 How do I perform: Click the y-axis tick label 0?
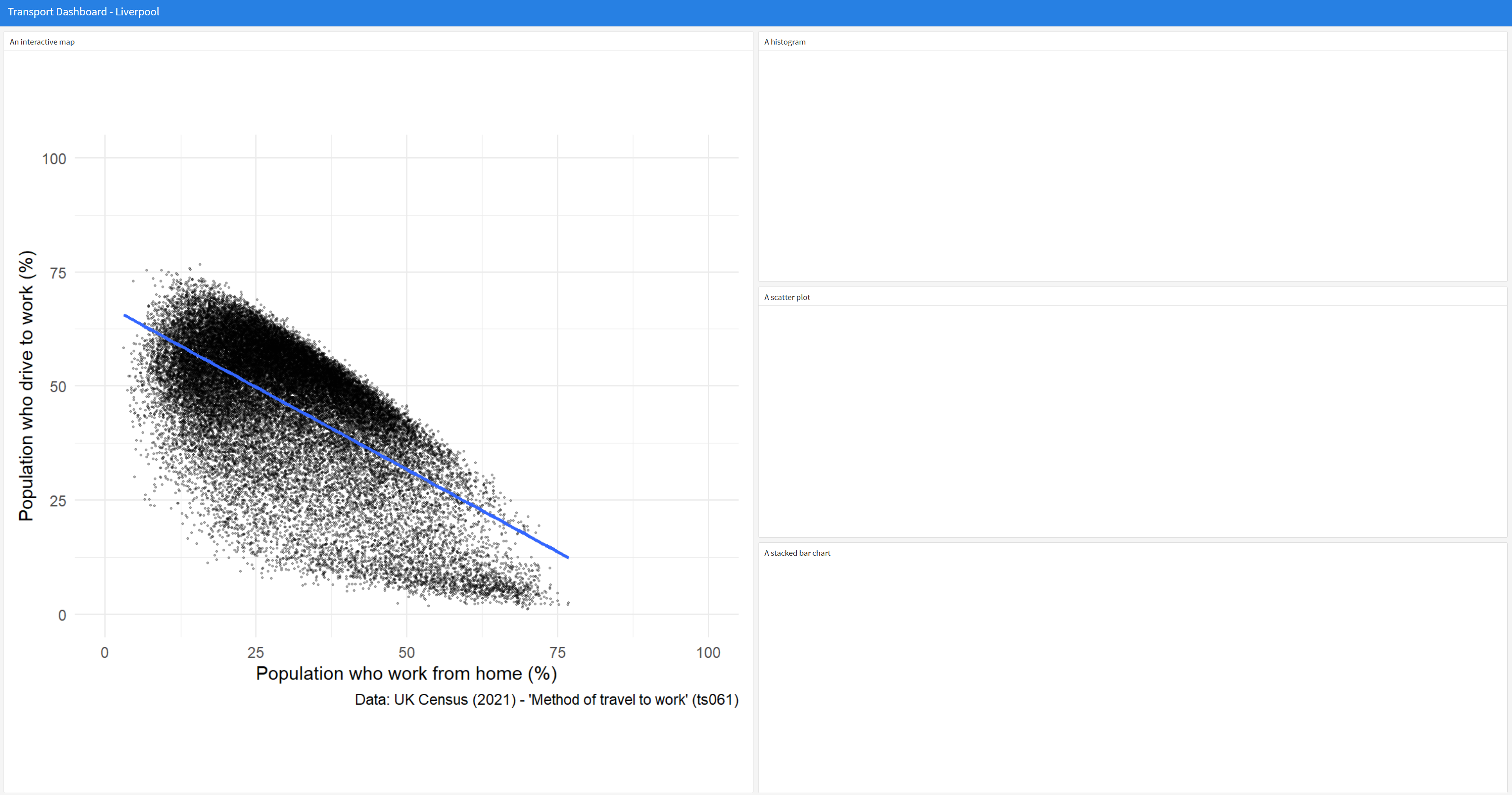pos(62,615)
